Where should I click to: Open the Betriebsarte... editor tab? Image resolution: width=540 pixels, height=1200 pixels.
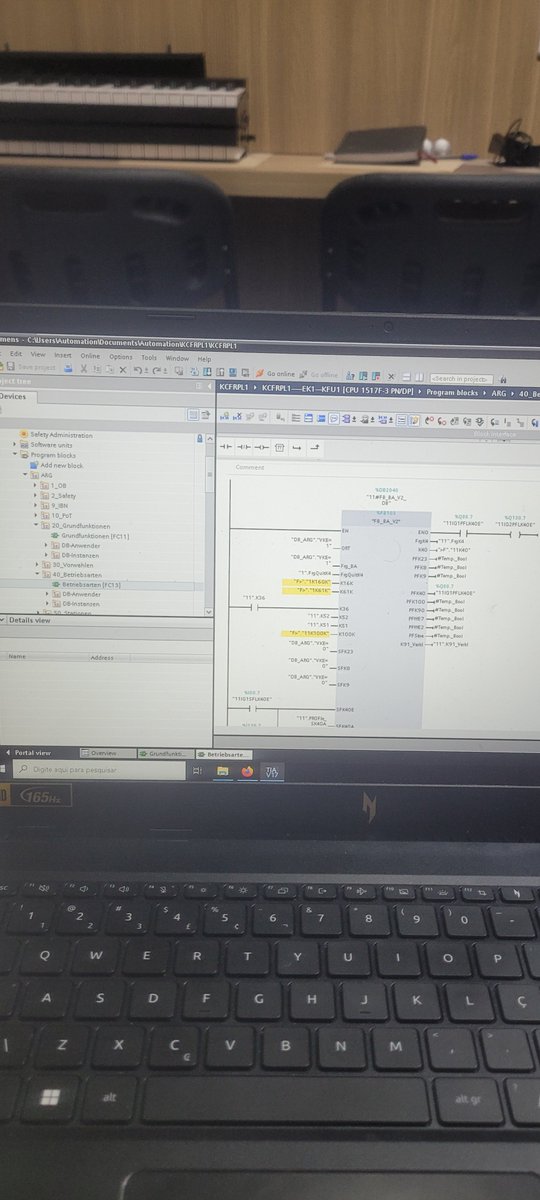[225, 754]
